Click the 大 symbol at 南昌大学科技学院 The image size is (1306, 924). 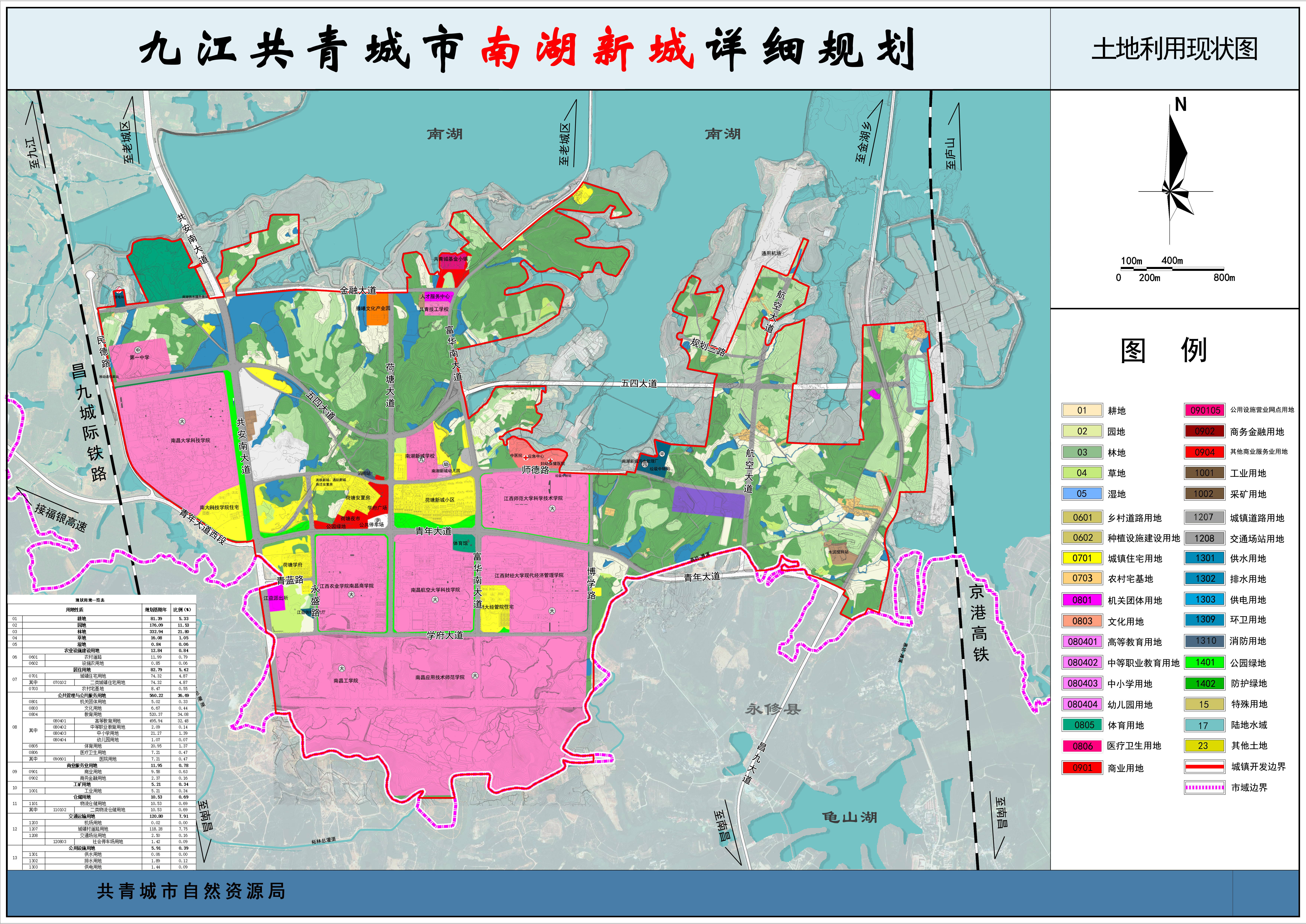tap(182, 422)
